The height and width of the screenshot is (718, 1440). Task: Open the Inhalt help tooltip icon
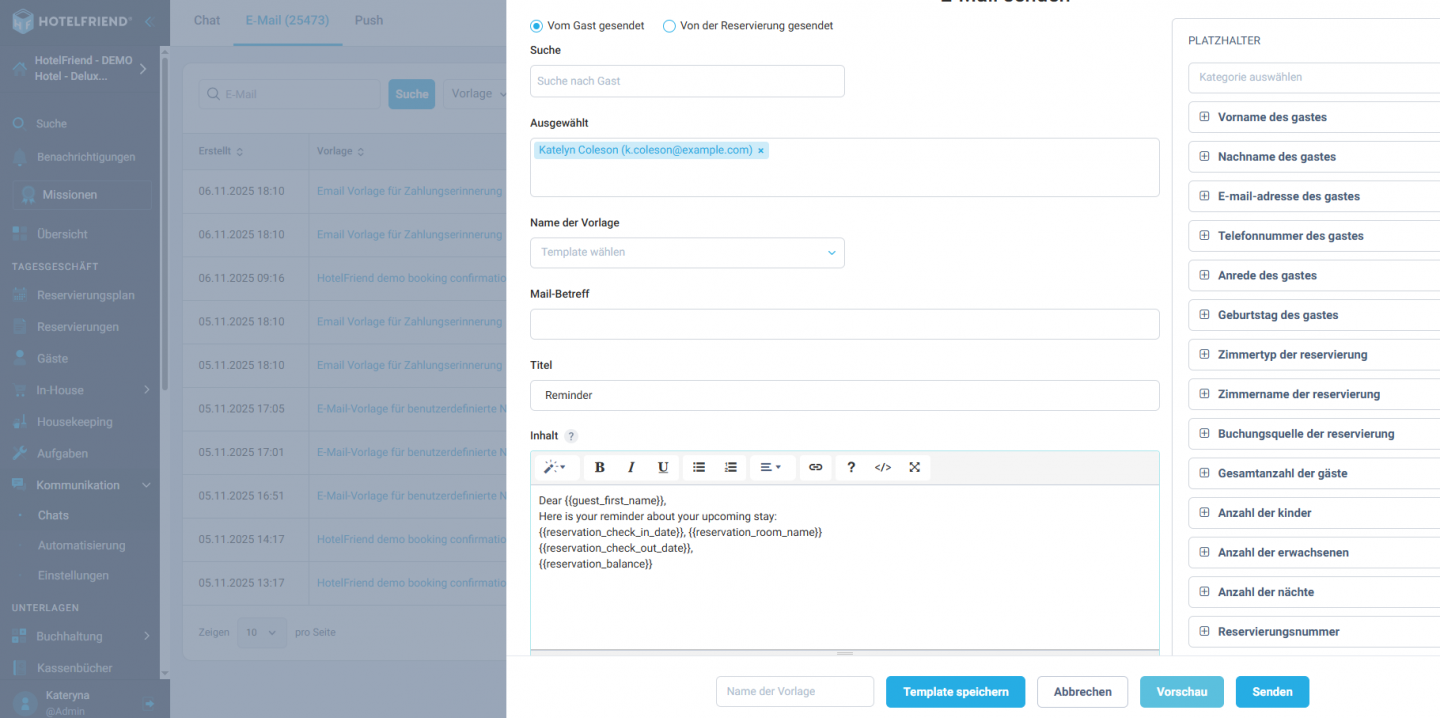pyautogui.click(x=569, y=435)
